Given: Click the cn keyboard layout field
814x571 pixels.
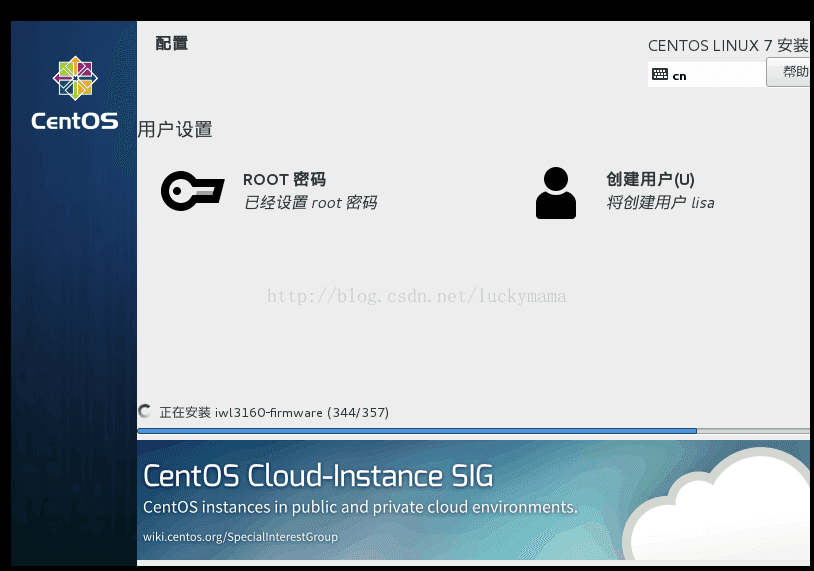Looking at the screenshot, I should 707,75.
